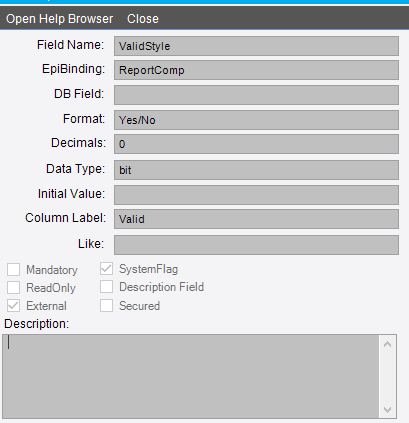This screenshot has width=409, height=423.
Task: Click the 'Data Type:' label
Action: (75, 169)
